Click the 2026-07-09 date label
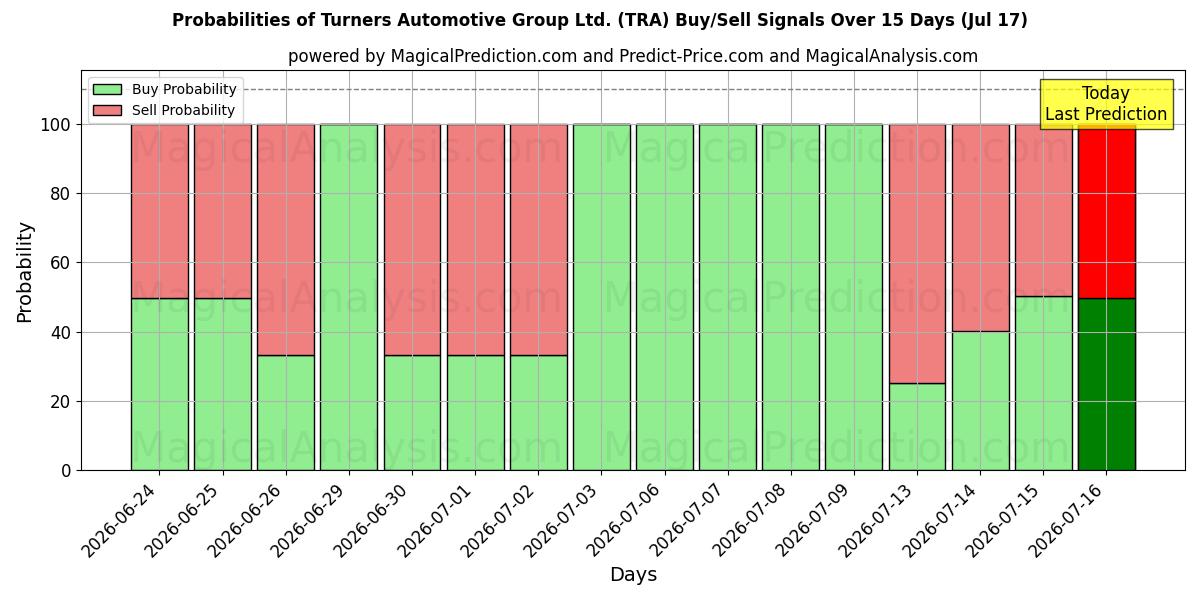Screen dimensions: 1200x600 tap(816, 518)
